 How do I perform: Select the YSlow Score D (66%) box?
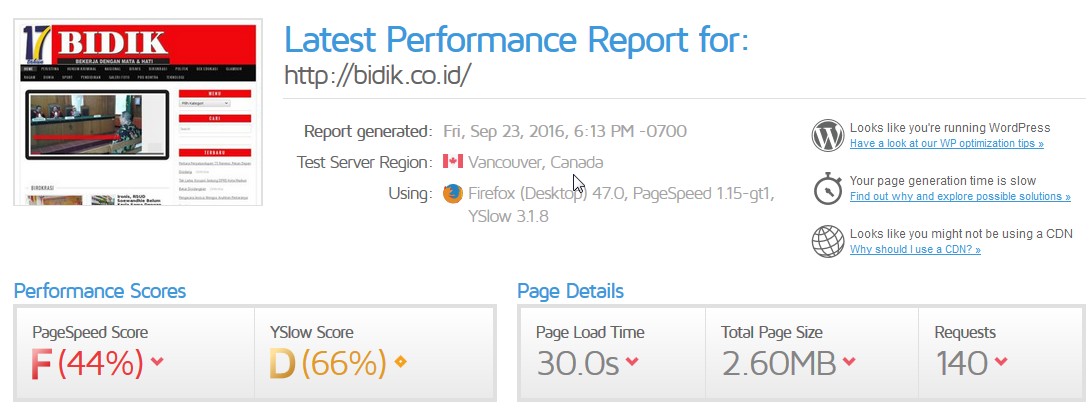click(375, 353)
